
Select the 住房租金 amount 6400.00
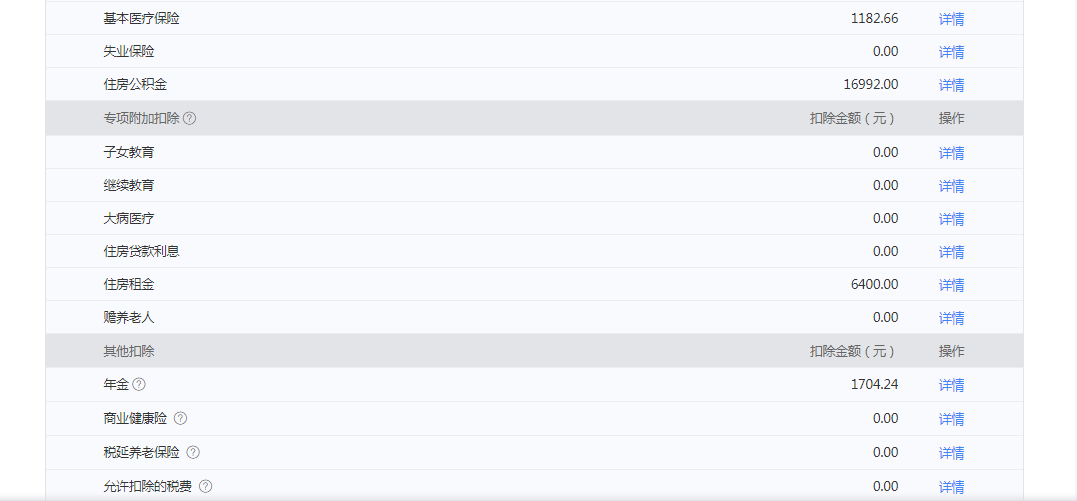(874, 285)
